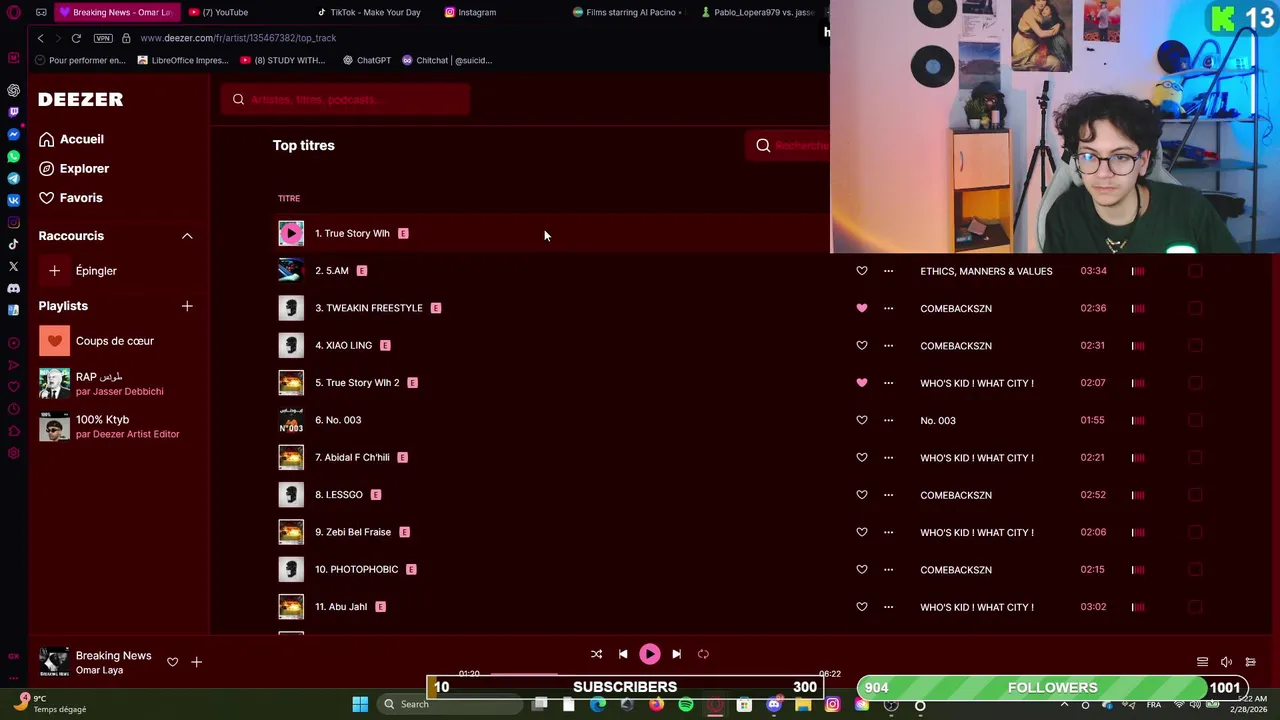Open more options for PHOTOPHOBIC
The width and height of the screenshot is (1280, 720).
coord(888,570)
